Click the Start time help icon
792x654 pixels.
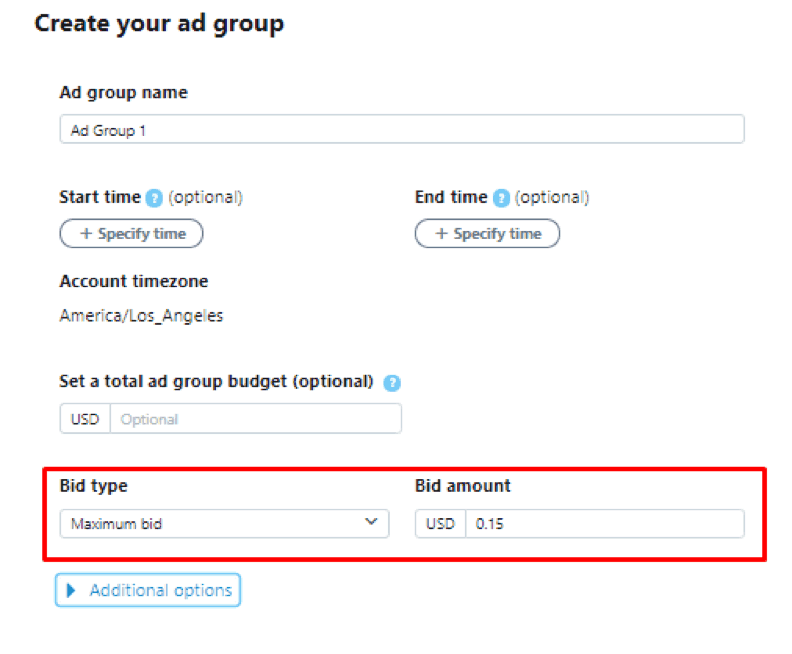[x=154, y=198]
